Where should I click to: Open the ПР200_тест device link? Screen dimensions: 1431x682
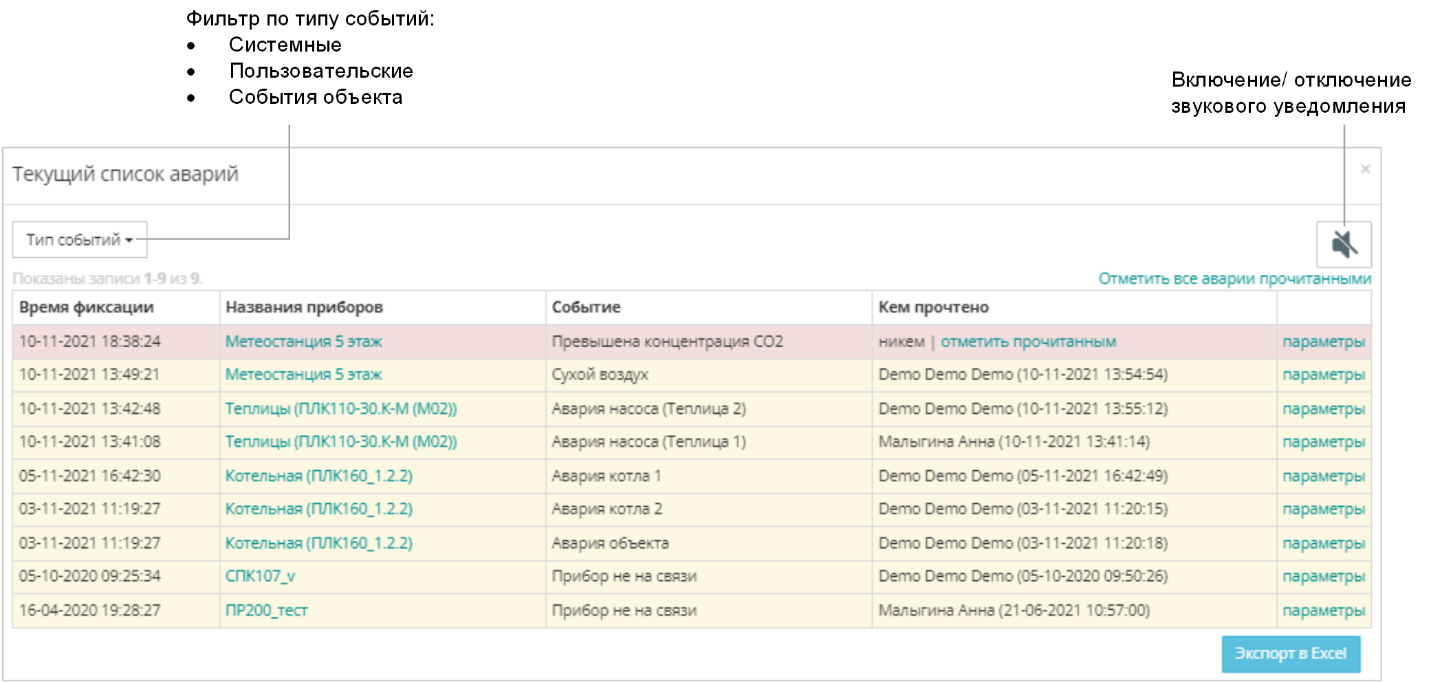point(266,610)
